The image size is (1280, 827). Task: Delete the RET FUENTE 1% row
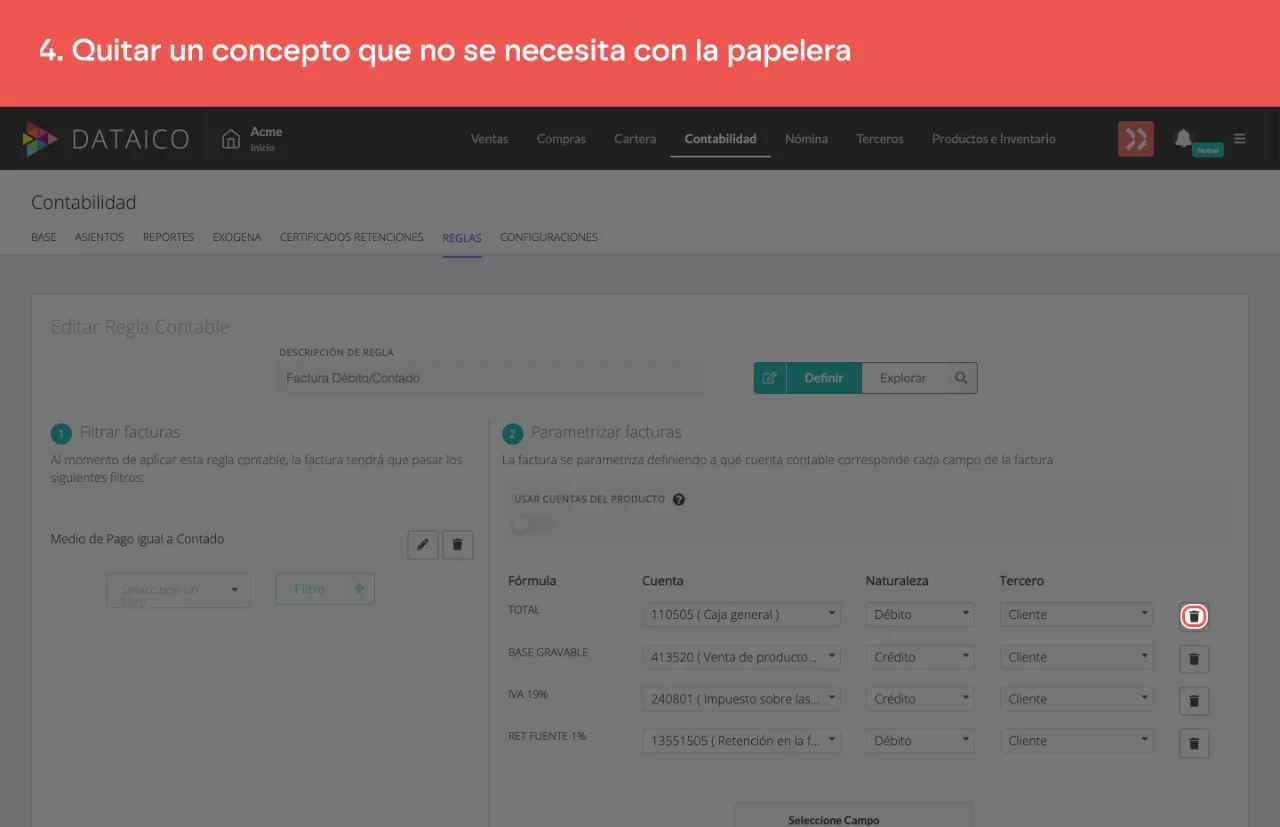pos(1194,743)
